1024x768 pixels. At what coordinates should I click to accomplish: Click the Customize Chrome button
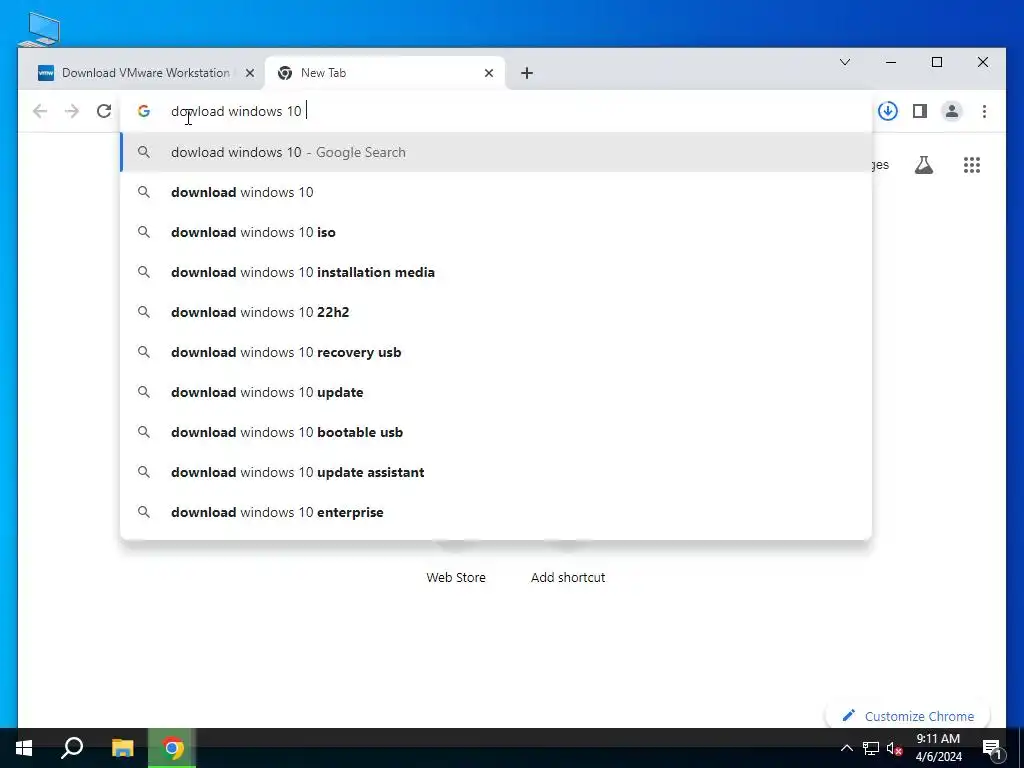click(x=908, y=716)
